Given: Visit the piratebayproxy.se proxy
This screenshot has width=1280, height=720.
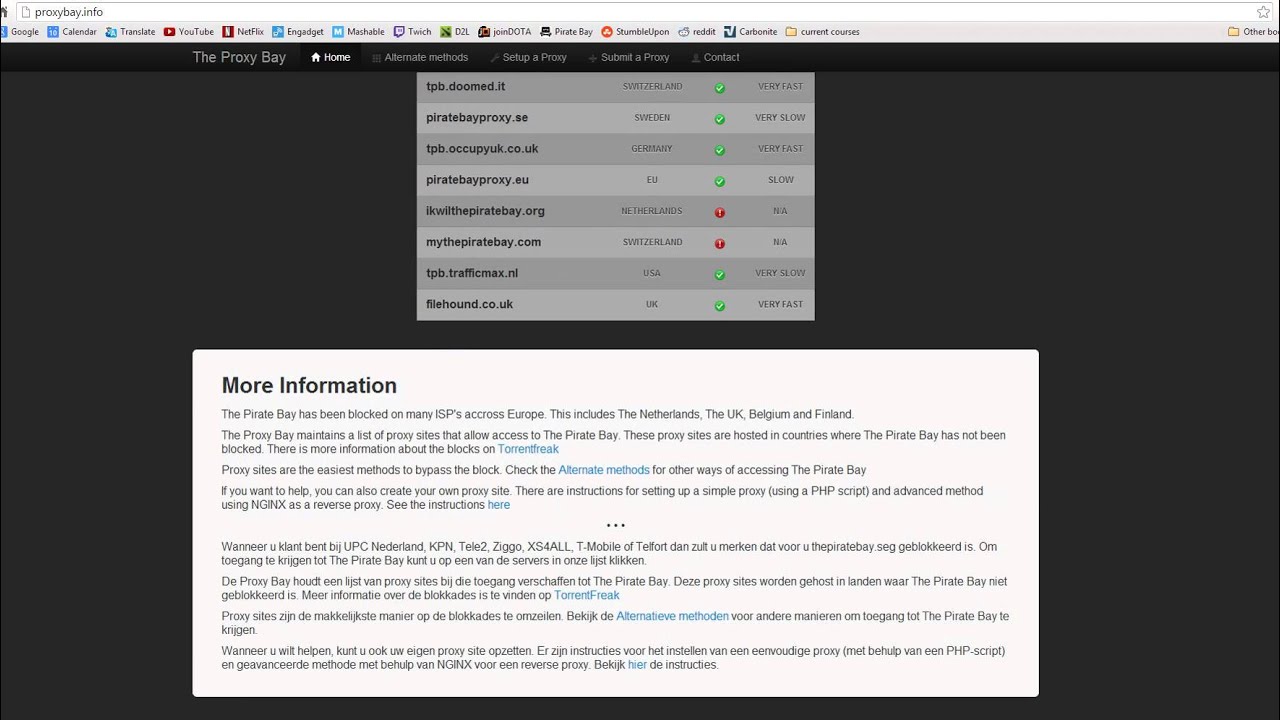Looking at the screenshot, I should click(x=477, y=117).
